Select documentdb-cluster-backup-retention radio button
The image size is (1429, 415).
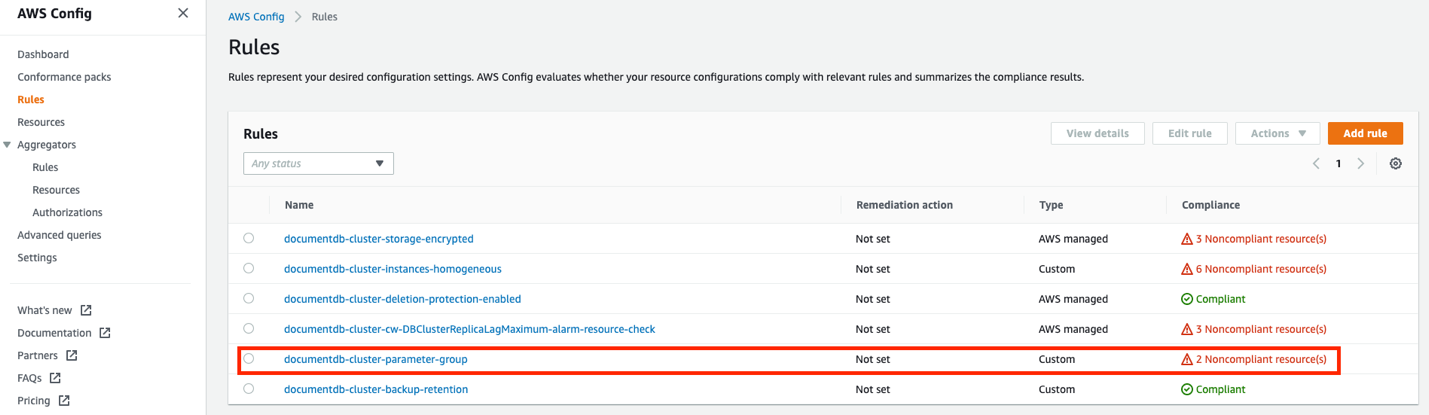(x=249, y=389)
